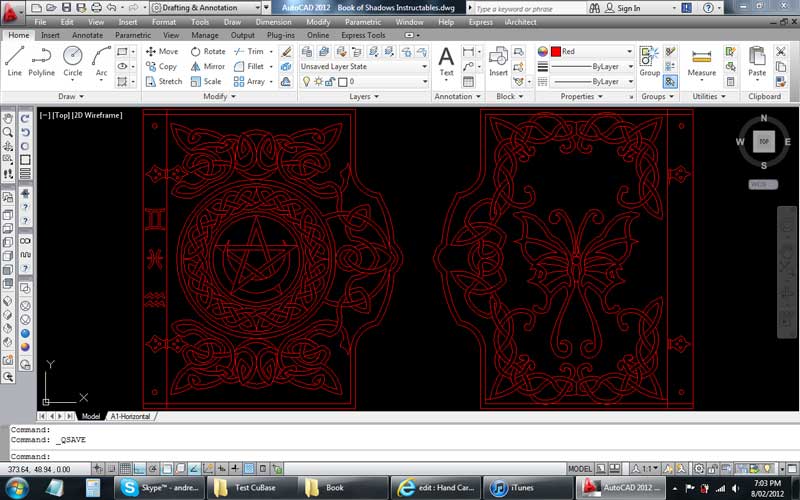The image size is (800, 500).
Task: Expand the Draw panel
Action: point(71,96)
